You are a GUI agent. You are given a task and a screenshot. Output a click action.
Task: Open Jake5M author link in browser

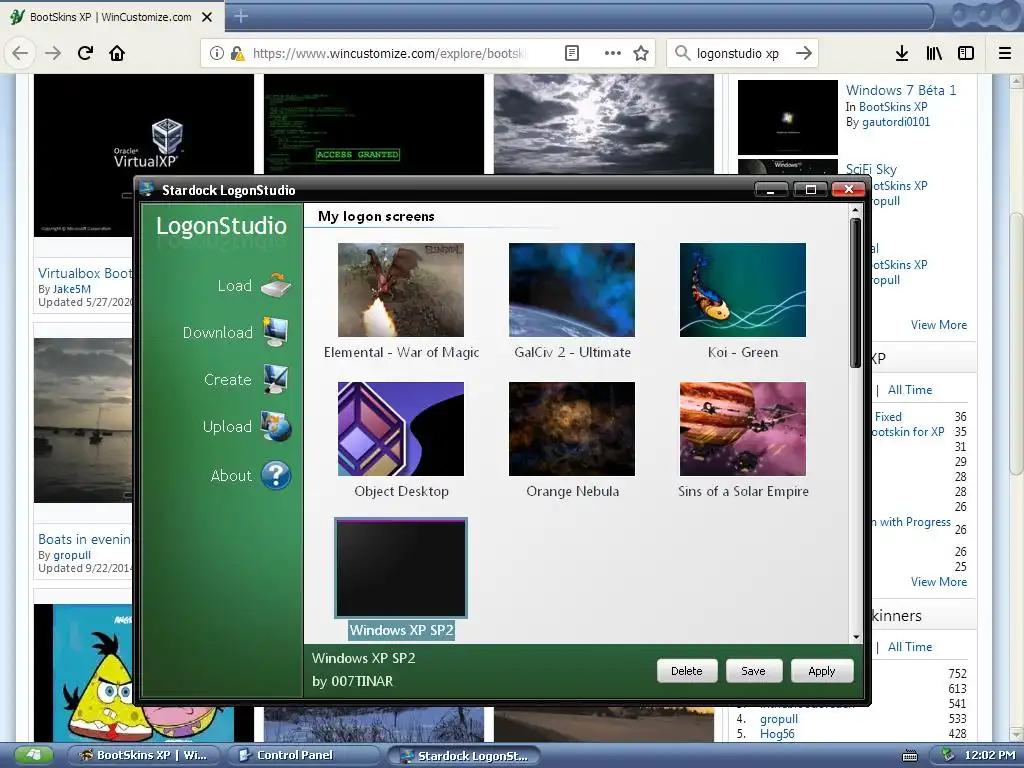point(72,289)
